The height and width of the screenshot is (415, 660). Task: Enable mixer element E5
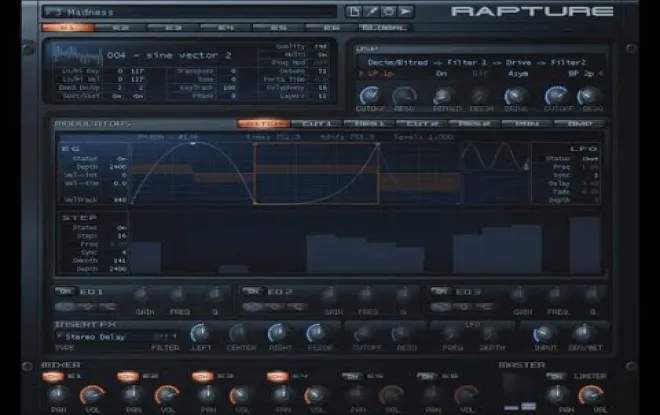click(352, 376)
